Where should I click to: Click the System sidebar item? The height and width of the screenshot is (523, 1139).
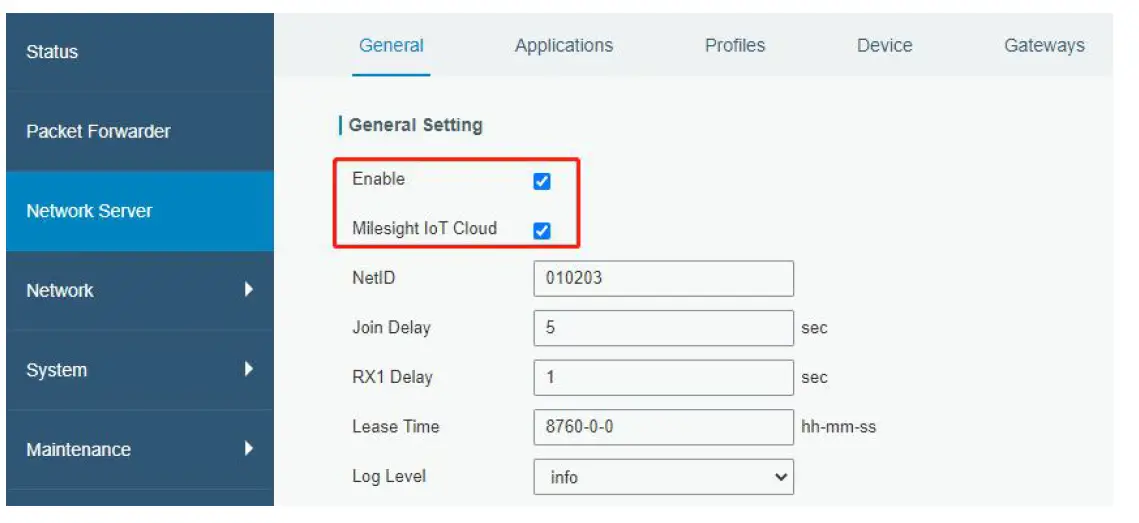[56, 370]
